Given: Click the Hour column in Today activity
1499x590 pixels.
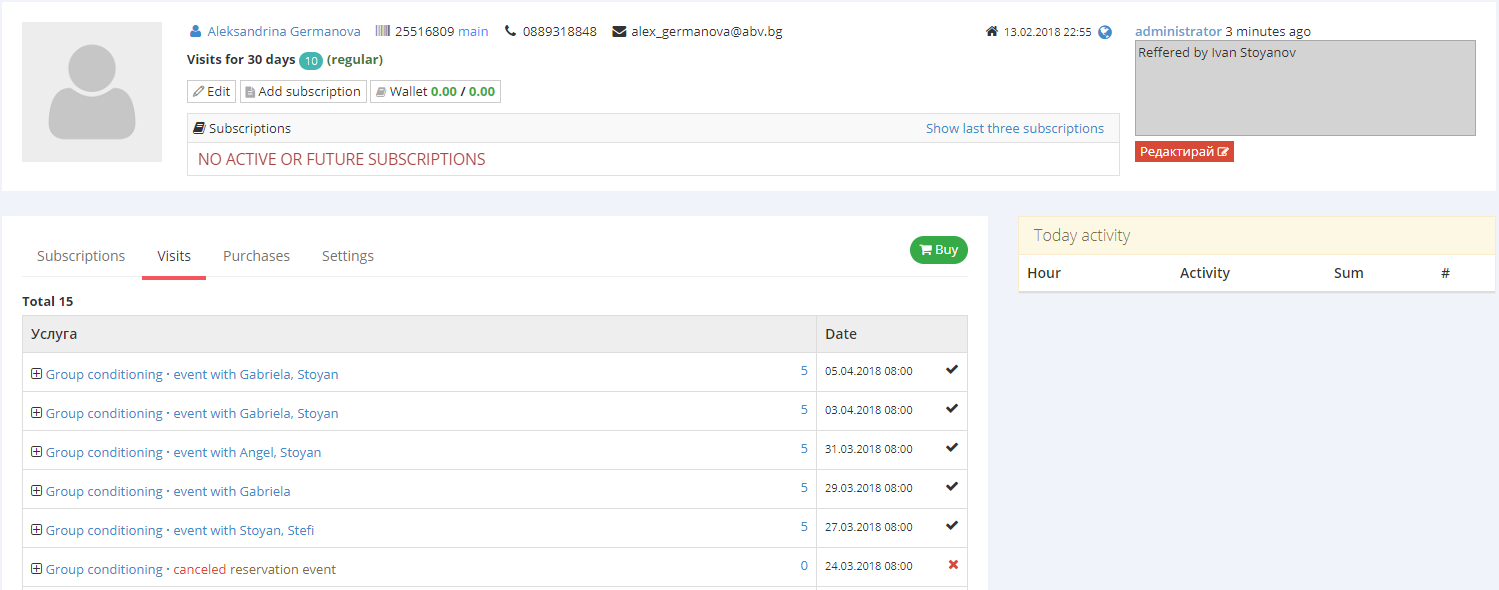Looking at the screenshot, I should [1044, 273].
